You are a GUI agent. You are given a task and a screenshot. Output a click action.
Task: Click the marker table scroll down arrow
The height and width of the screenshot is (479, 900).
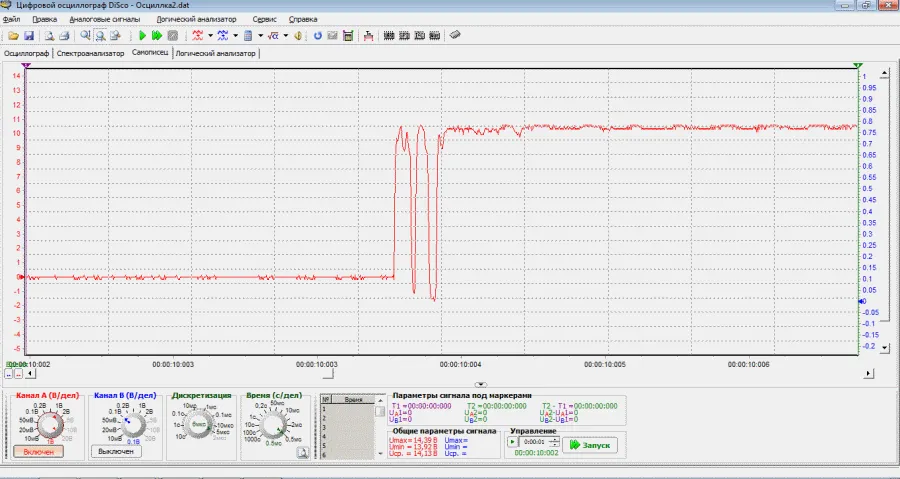pos(380,454)
